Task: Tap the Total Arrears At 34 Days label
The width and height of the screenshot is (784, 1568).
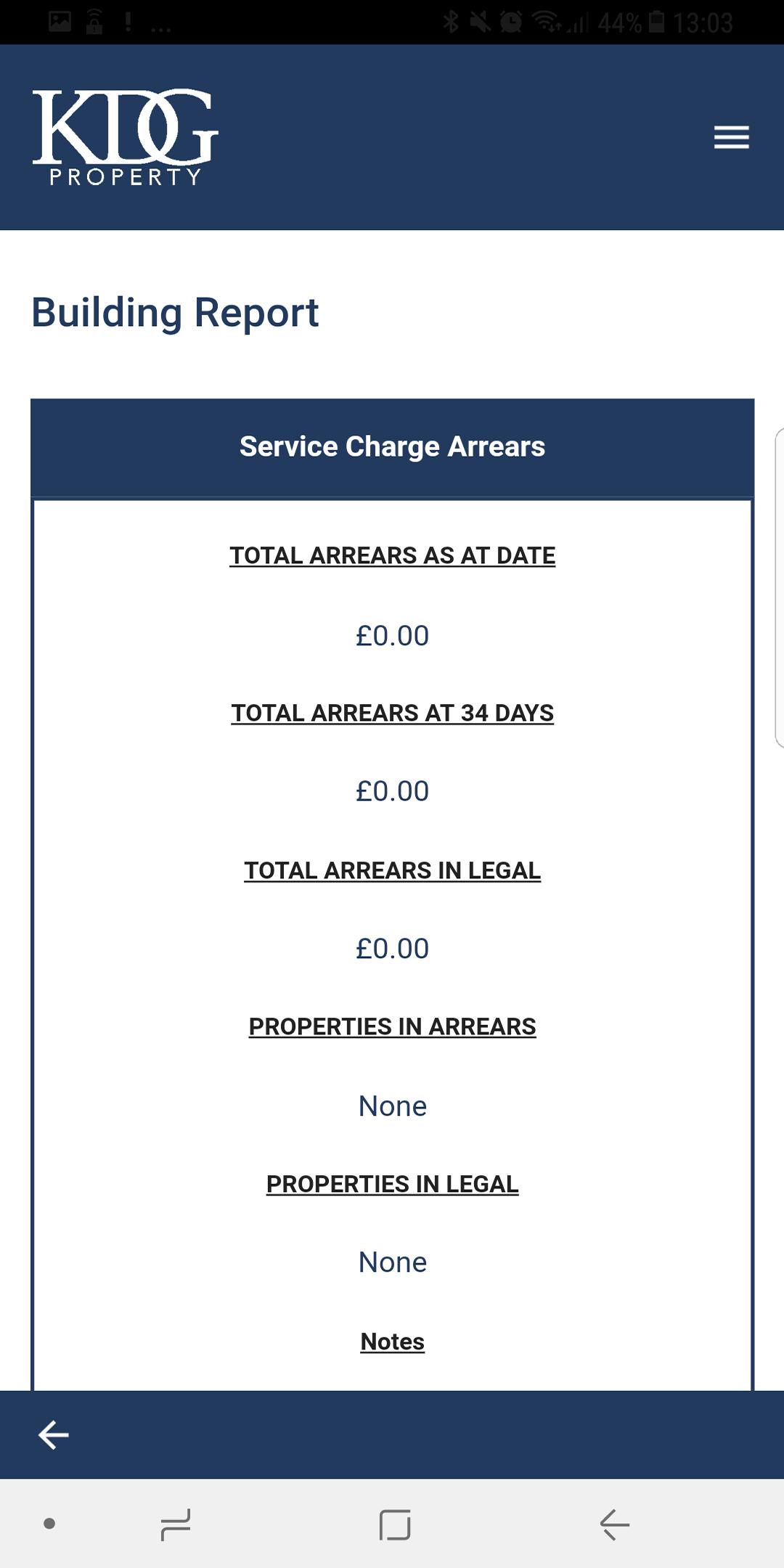Action: click(392, 714)
